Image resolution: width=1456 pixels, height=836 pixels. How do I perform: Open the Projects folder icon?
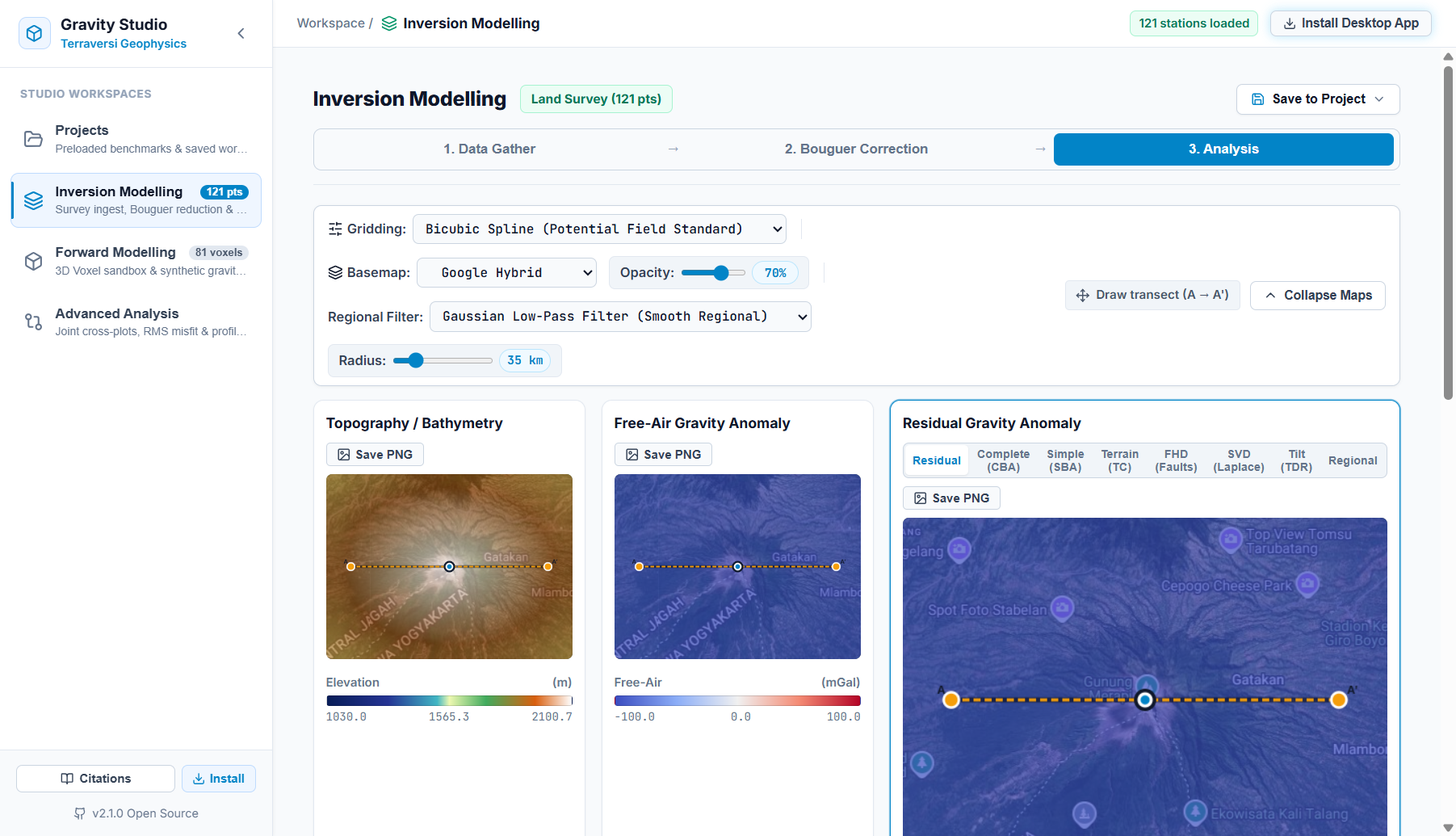(x=33, y=139)
